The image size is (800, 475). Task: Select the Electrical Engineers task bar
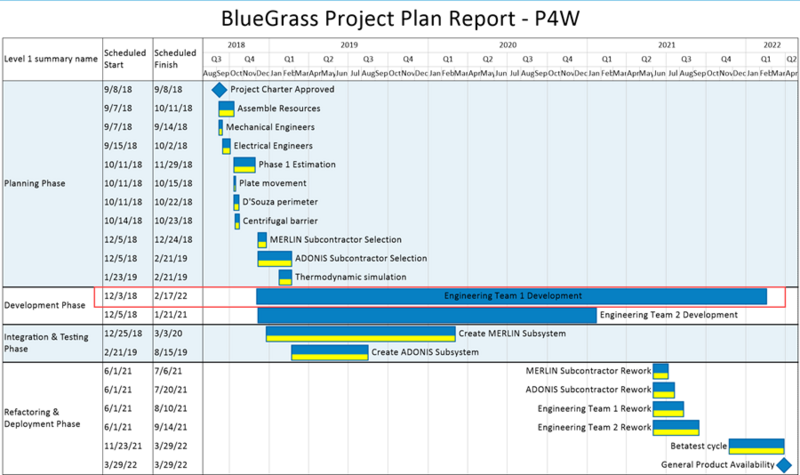pyautogui.click(x=226, y=146)
